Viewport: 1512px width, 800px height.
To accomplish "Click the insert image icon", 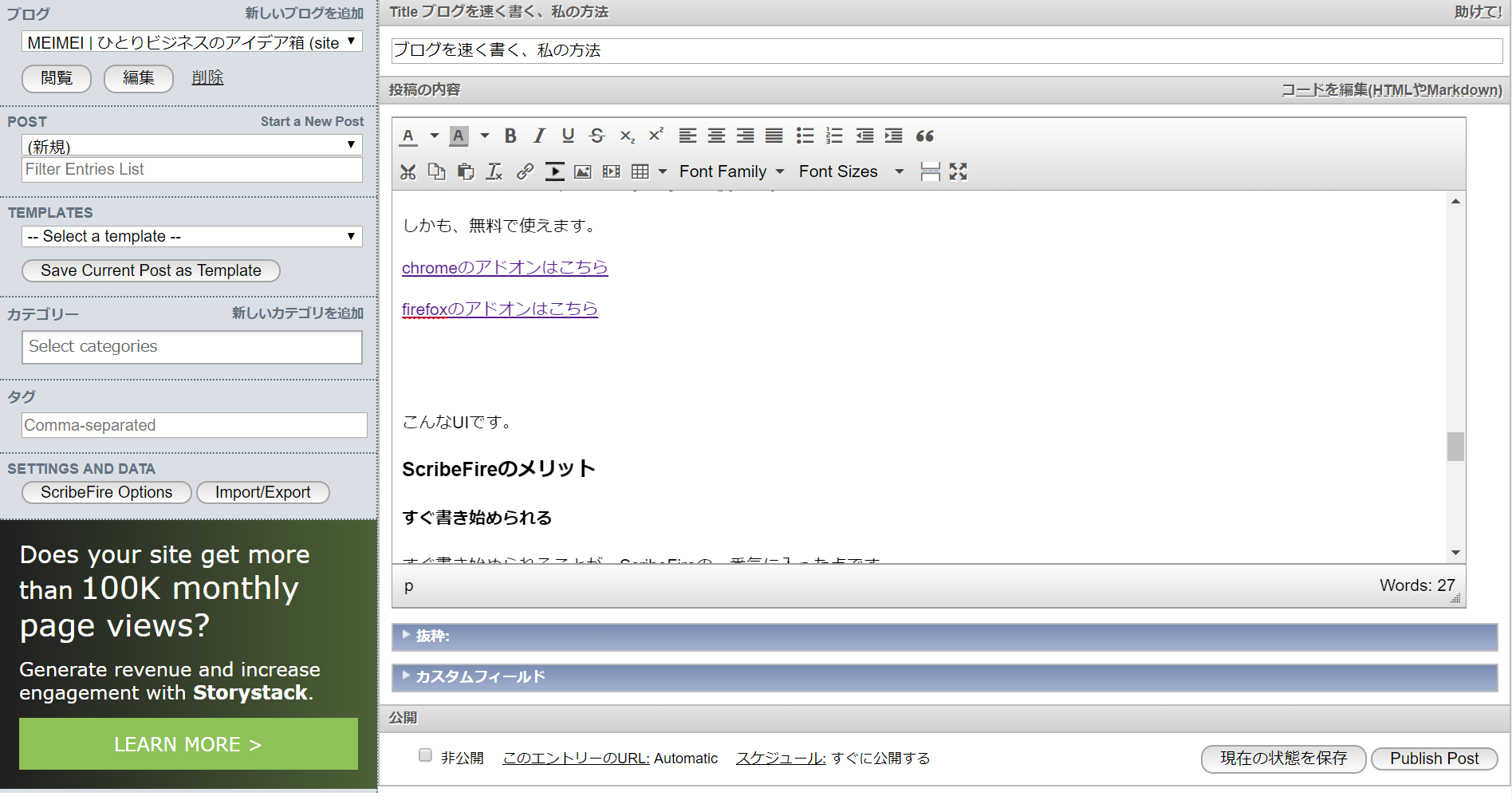I will coord(583,171).
